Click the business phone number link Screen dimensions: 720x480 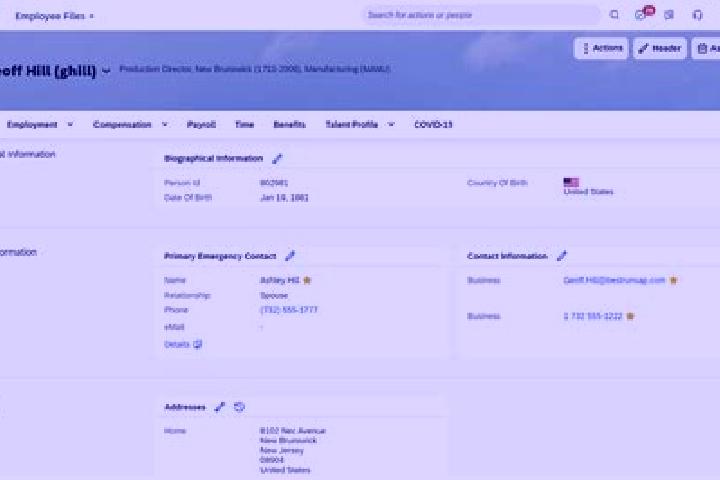592,316
